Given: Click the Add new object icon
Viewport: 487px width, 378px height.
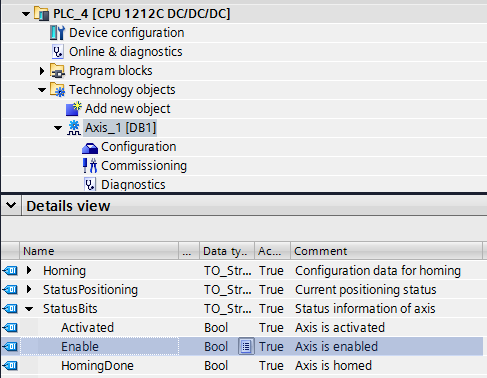Looking at the screenshot, I should (73, 109).
